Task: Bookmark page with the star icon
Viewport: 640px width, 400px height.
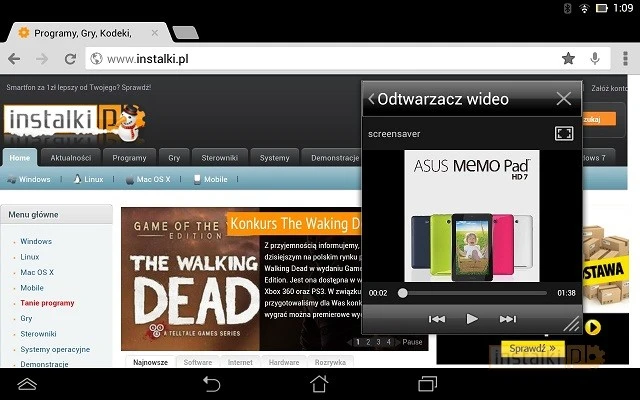Action: click(568, 59)
